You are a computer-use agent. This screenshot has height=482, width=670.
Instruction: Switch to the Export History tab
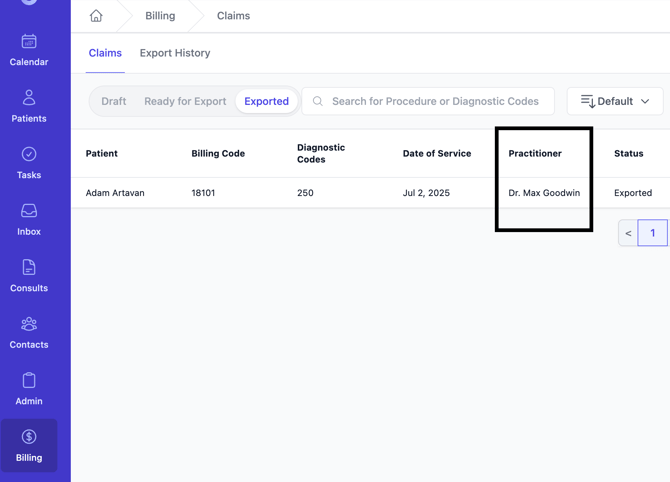point(175,53)
